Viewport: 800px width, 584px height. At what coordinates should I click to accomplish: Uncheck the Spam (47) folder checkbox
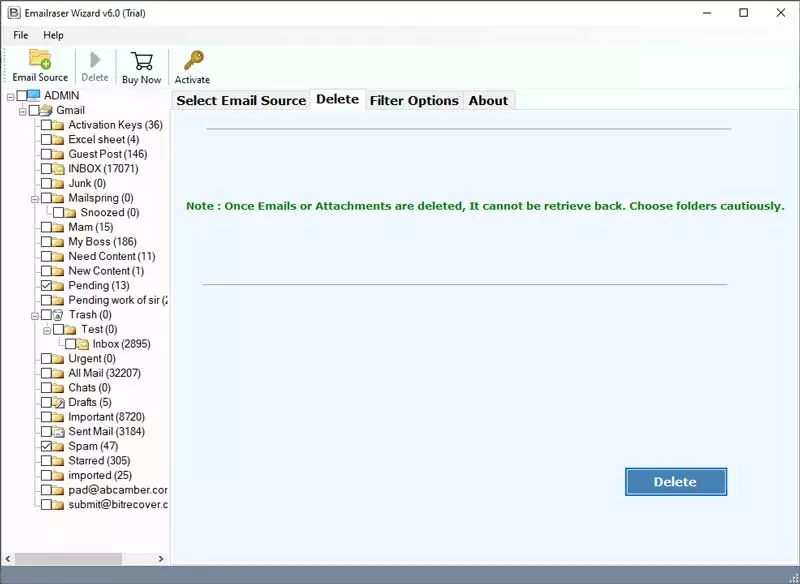coord(46,446)
